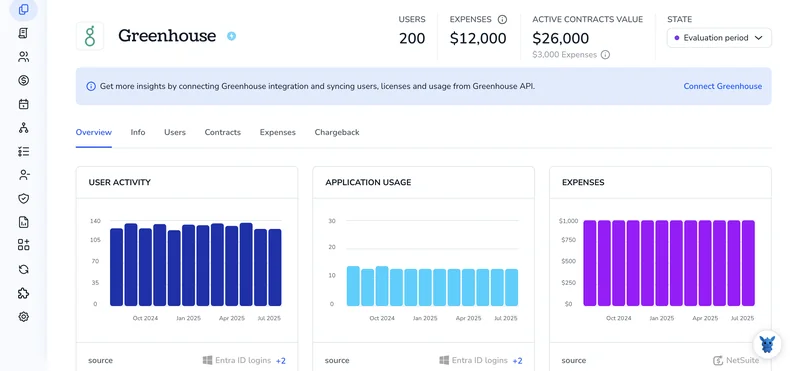This screenshot has height=371, width=800.
Task: Click Entra ID logins label under Application Usage
Action: (x=480, y=360)
